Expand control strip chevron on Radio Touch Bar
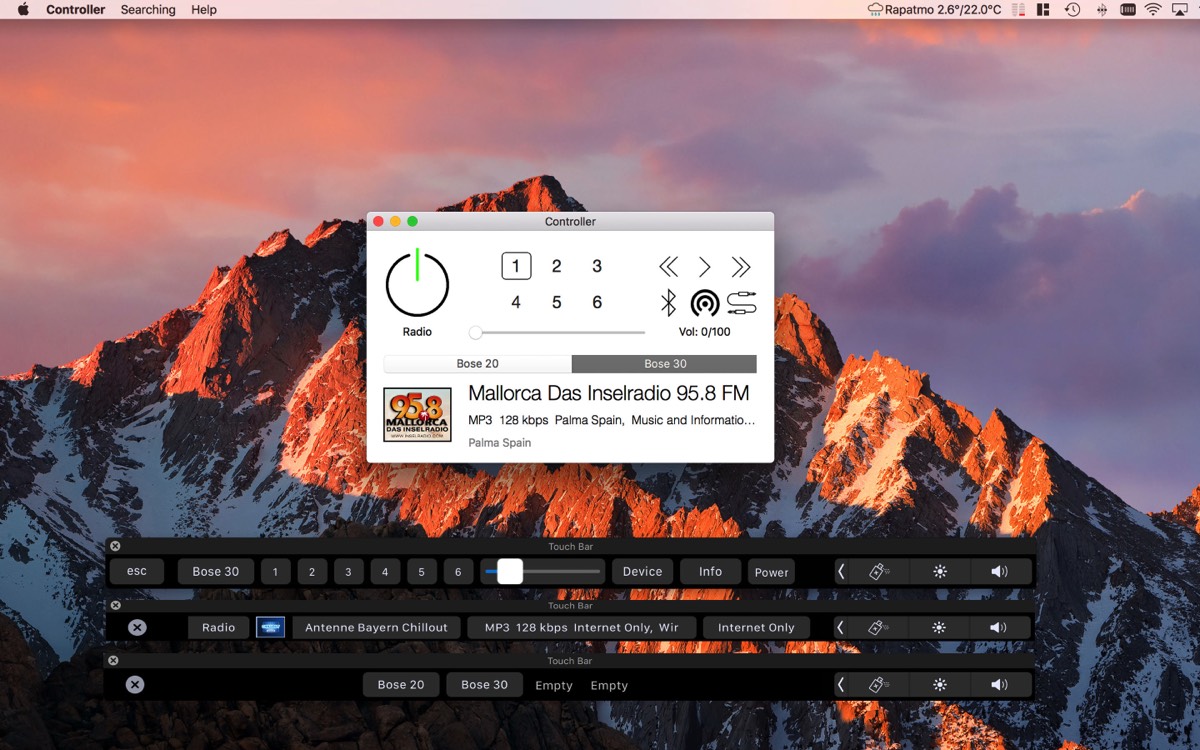 tap(842, 627)
